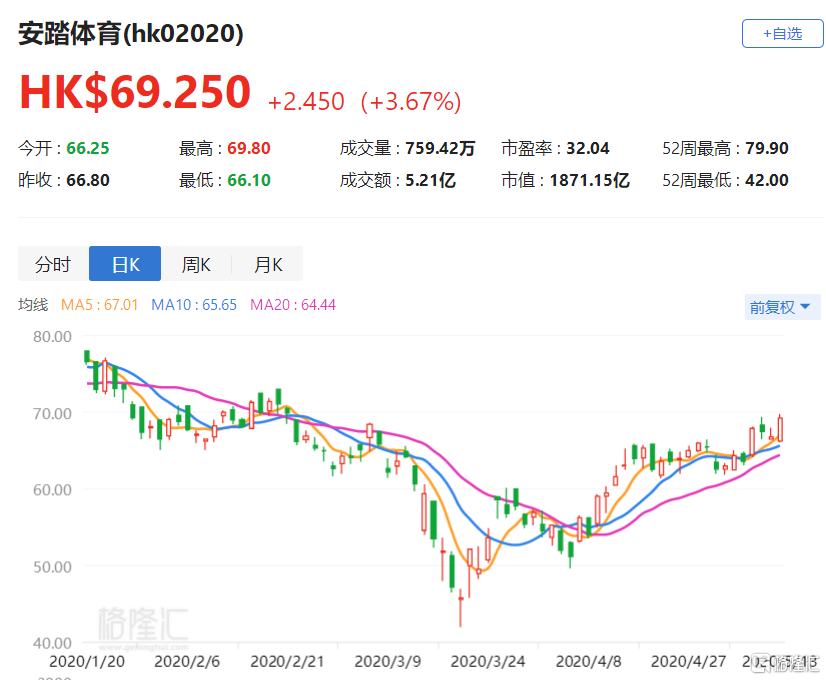The height and width of the screenshot is (680, 826).
Task: Click 今开 value 66.25
Action: point(88,149)
